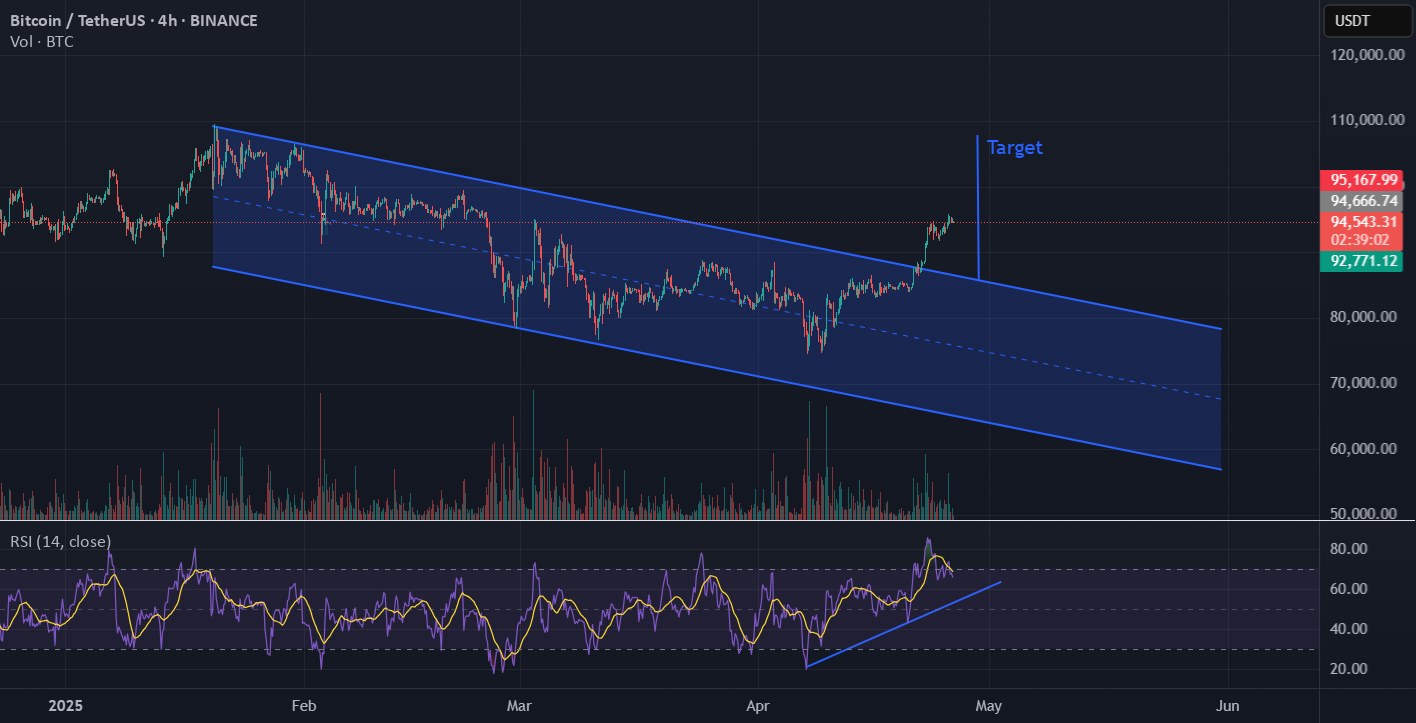Click the 94,543.31 last price tag
This screenshot has width=1416, height=723.
tap(1361, 222)
